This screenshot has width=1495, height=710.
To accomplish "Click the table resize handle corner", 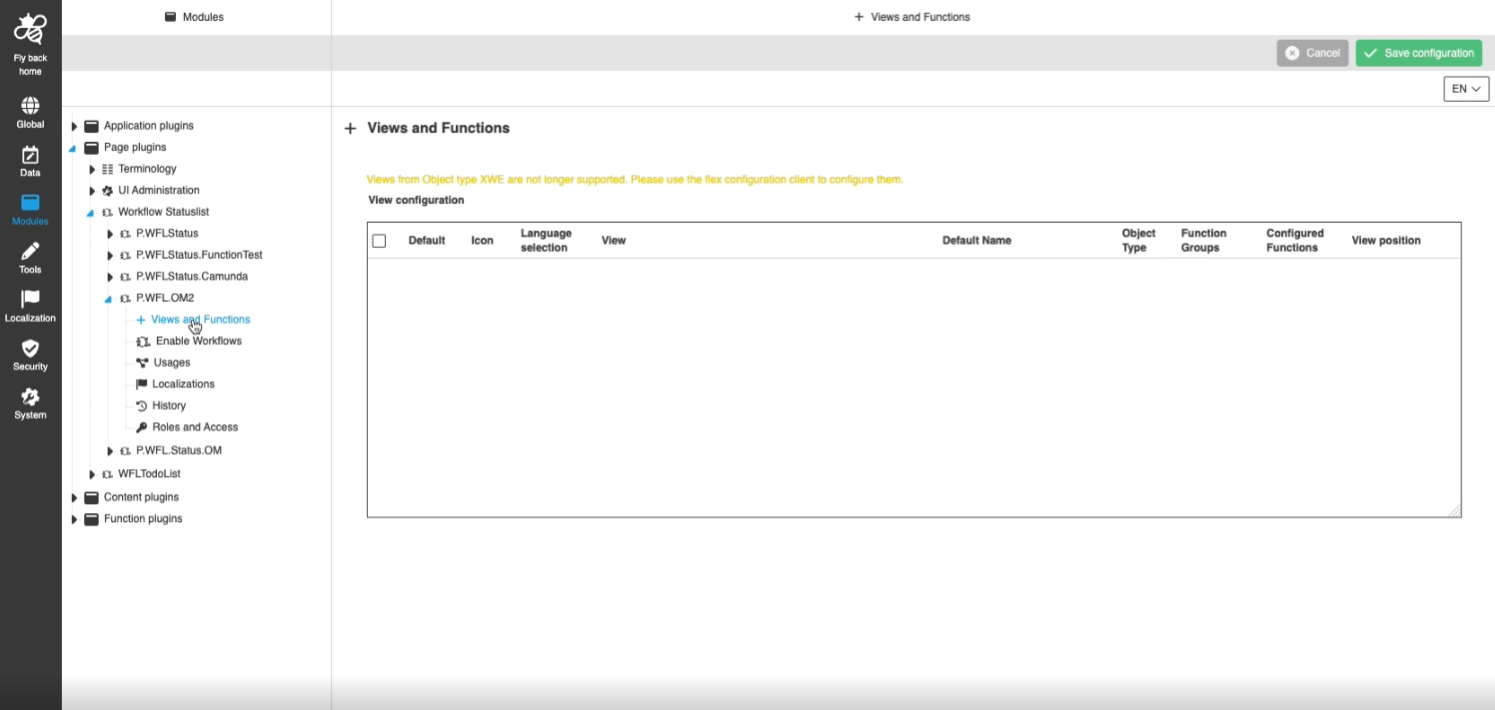I will point(1455,511).
